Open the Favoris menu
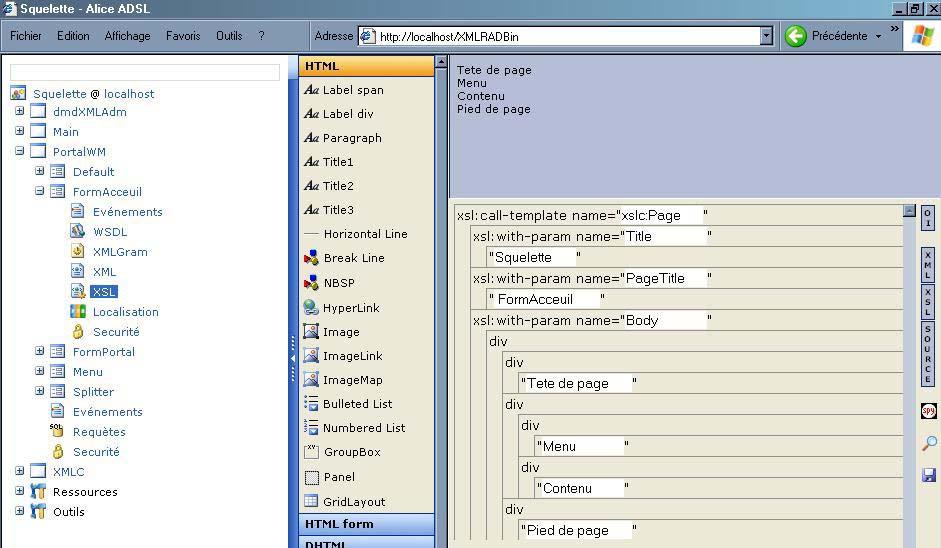 pyautogui.click(x=183, y=36)
